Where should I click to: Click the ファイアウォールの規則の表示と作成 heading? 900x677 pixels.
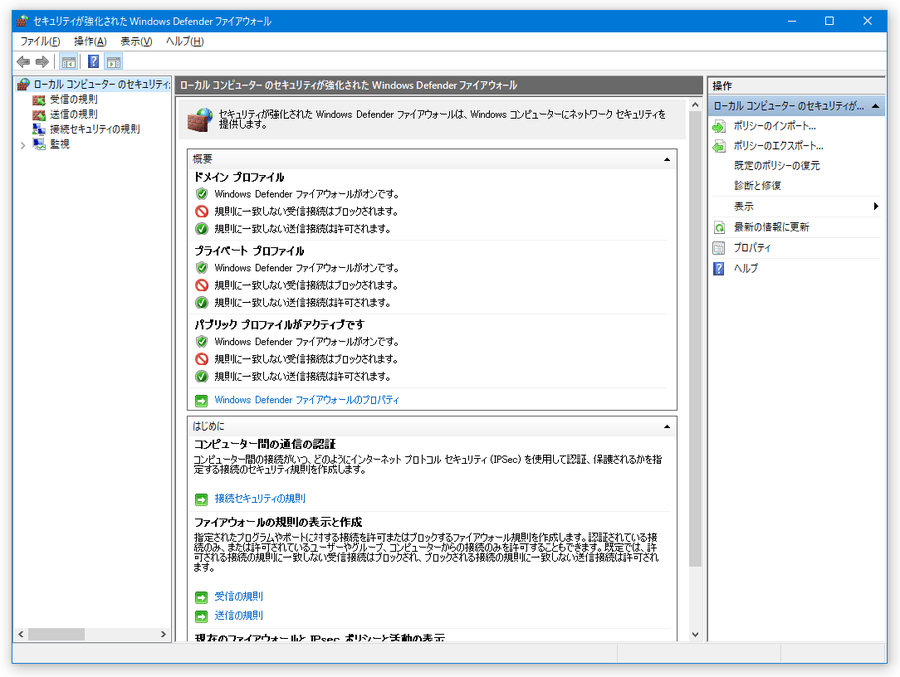tap(278, 522)
